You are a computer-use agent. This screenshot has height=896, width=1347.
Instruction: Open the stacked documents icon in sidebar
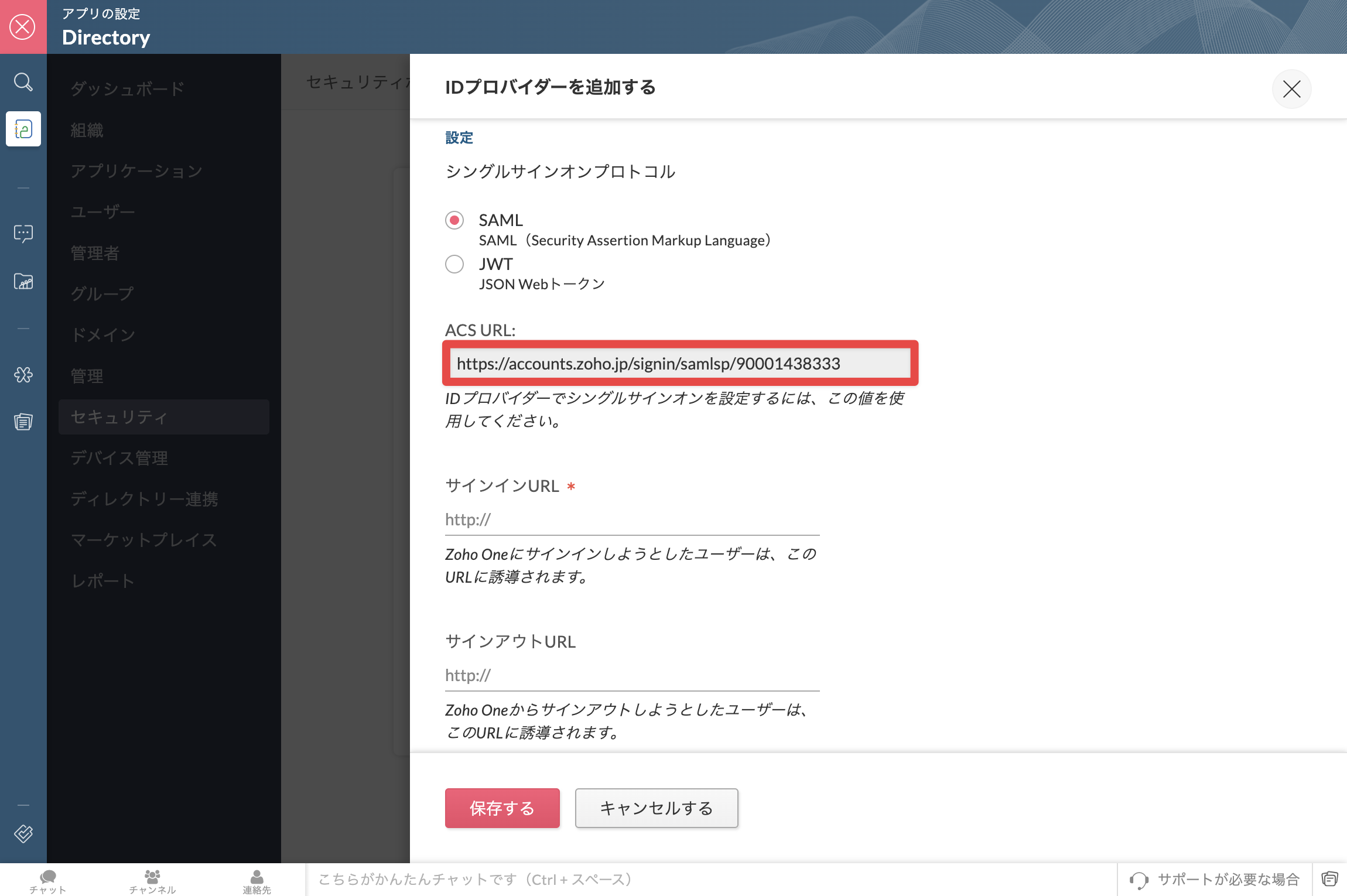coord(23,422)
